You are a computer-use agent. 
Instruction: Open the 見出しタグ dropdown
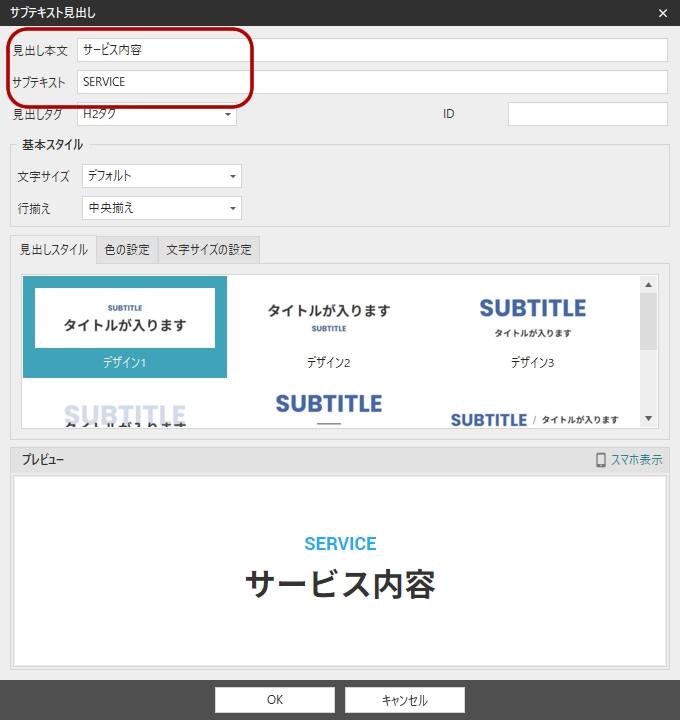pyautogui.click(x=156, y=115)
